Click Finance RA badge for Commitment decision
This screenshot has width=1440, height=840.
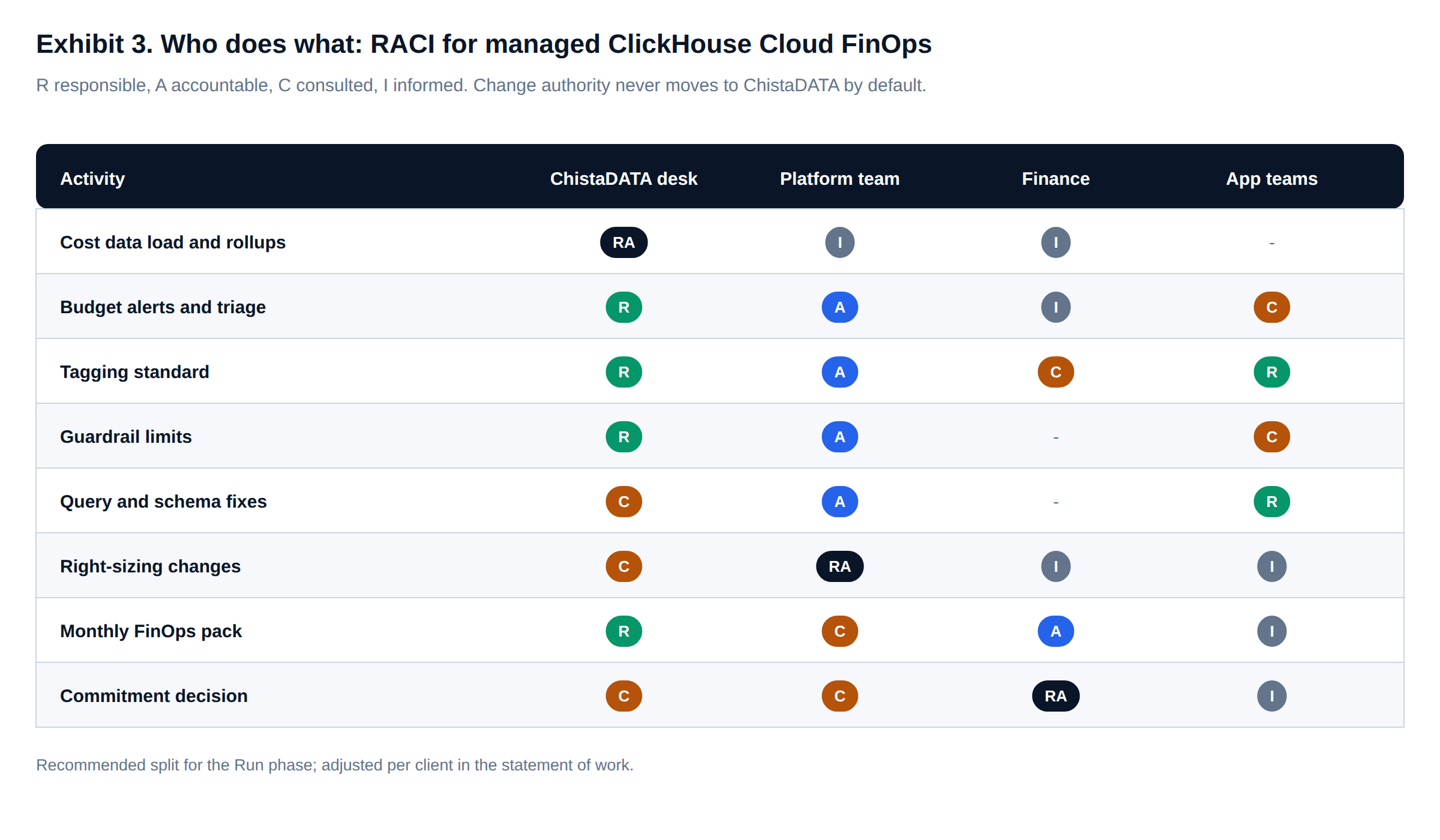click(x=1055, y=696)
